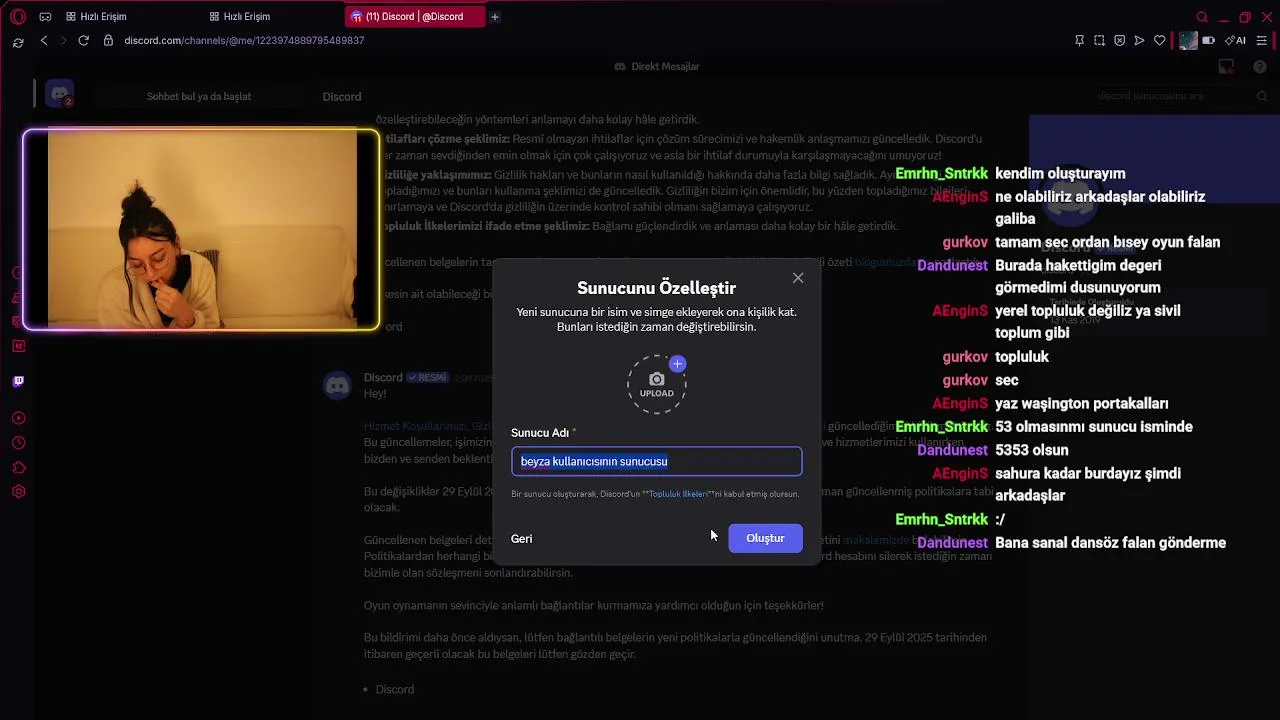Open the M icon in Opera sidebar
This screenshot has height=720, width=1280.
pos(18,346)
